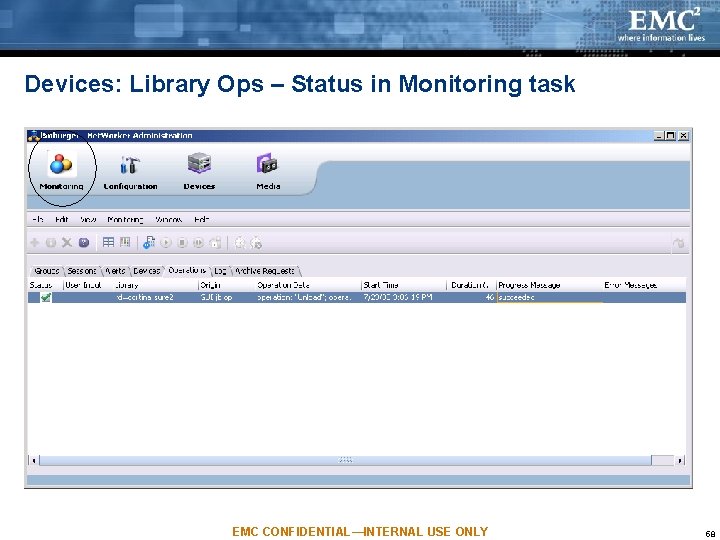This screenshot has width=720, height=540.
Task: Click the icon at toolbar's far right end
Action: (x=679, y=243)
